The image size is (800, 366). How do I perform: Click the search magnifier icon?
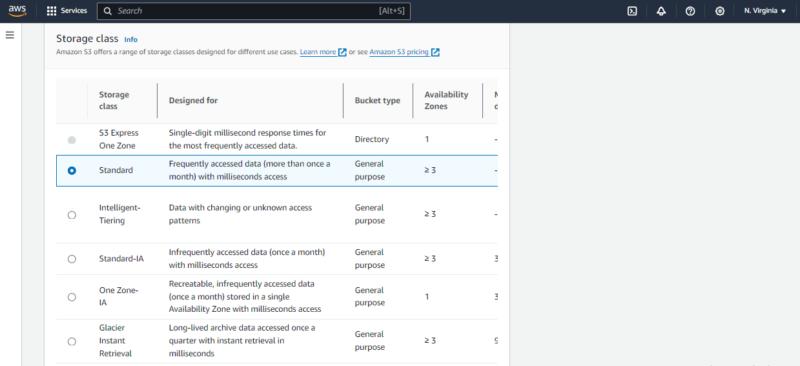click(108, 11)
